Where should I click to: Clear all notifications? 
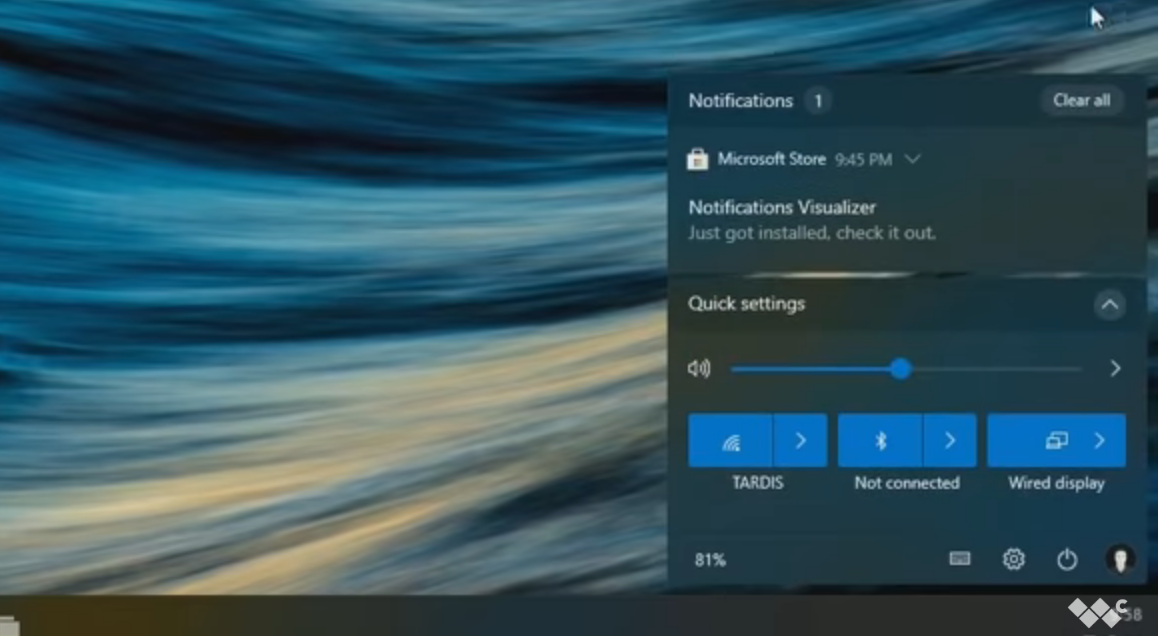click(1081, 100)
